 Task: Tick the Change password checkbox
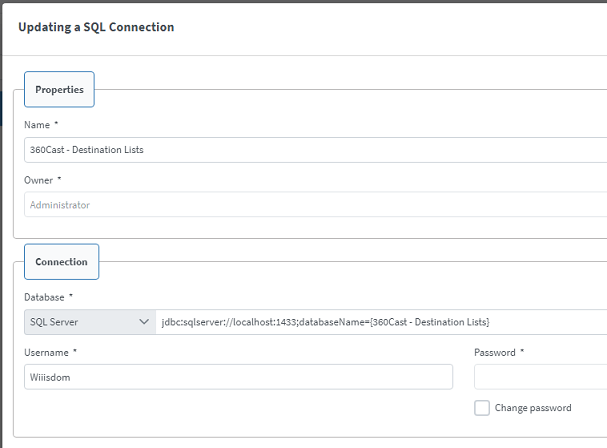tap(482, 408)
